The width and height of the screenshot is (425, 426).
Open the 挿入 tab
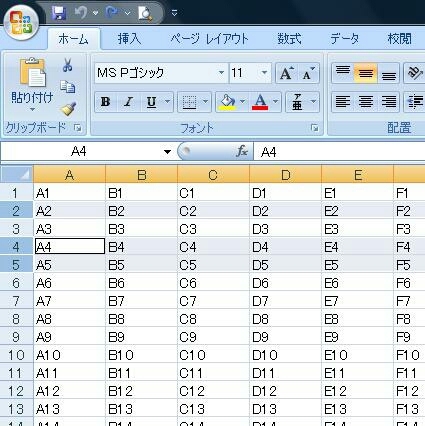click(129, 39)
